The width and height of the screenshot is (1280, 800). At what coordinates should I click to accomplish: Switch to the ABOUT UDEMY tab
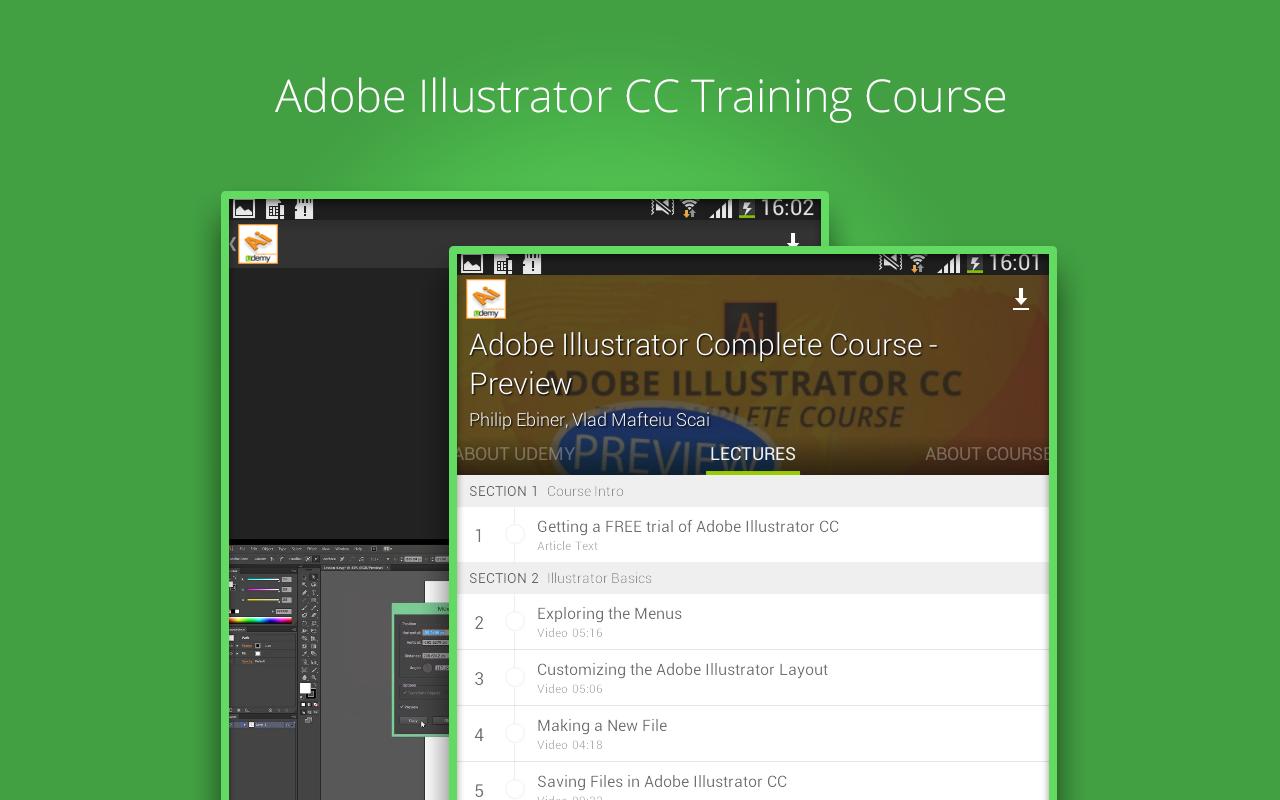coord(516,454)
